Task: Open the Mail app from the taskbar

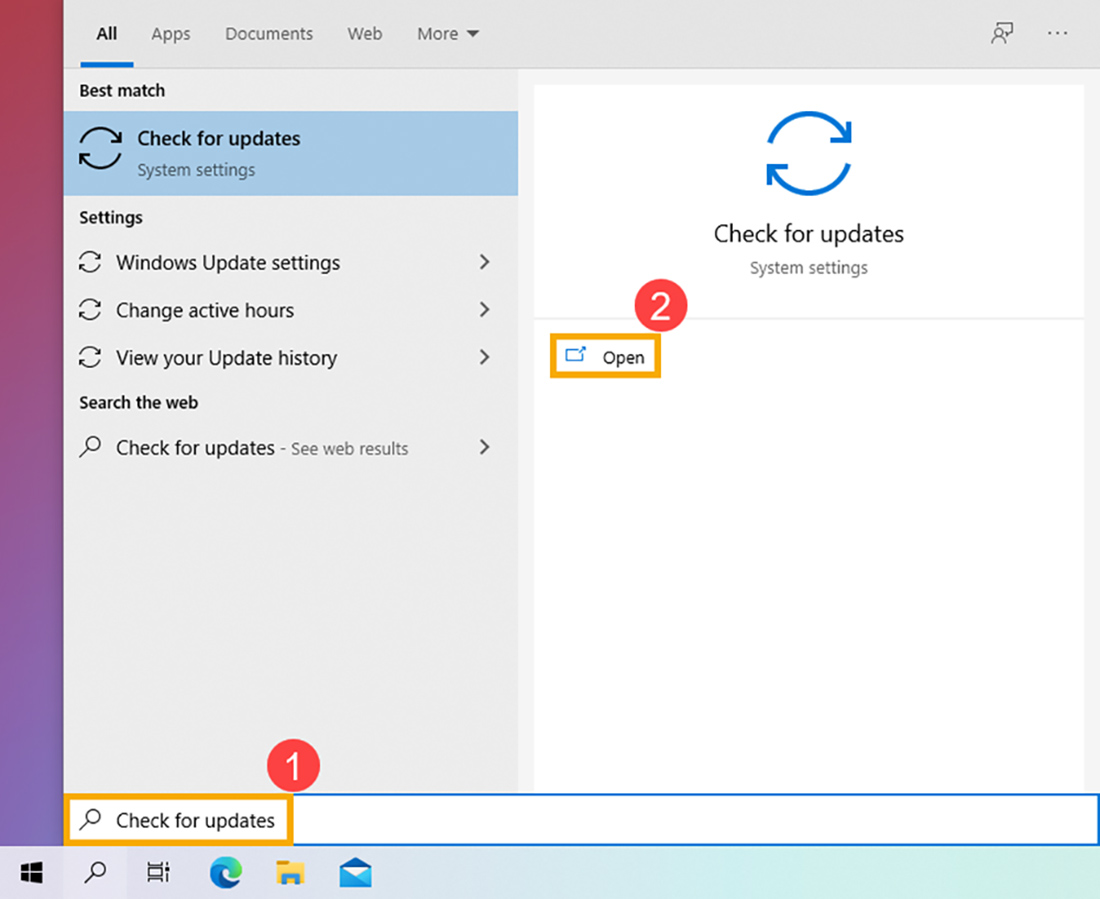Action: (x=355, y=872)
